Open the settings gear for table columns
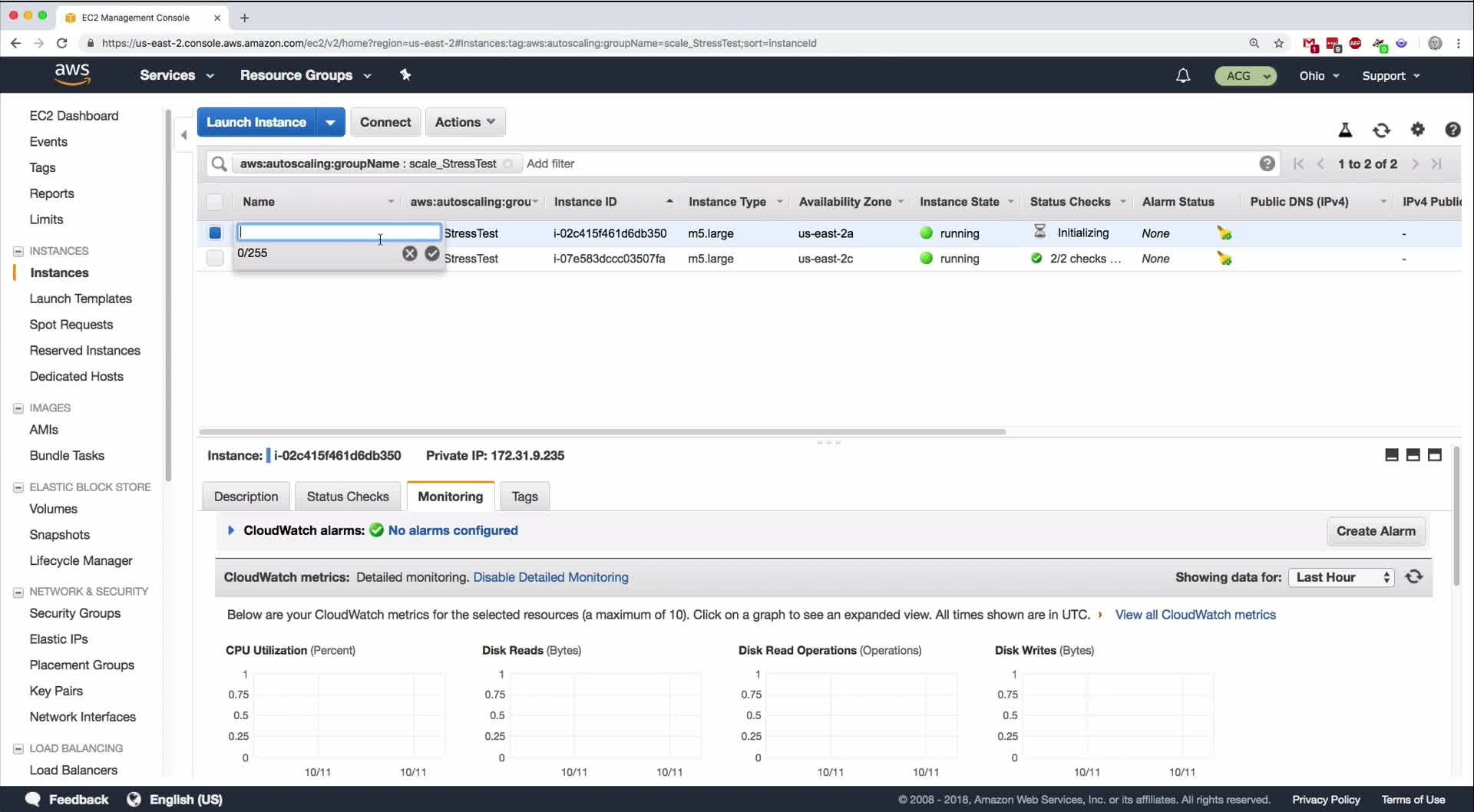This screenshot has width=1474, height=812. [x=1417, y=130]
